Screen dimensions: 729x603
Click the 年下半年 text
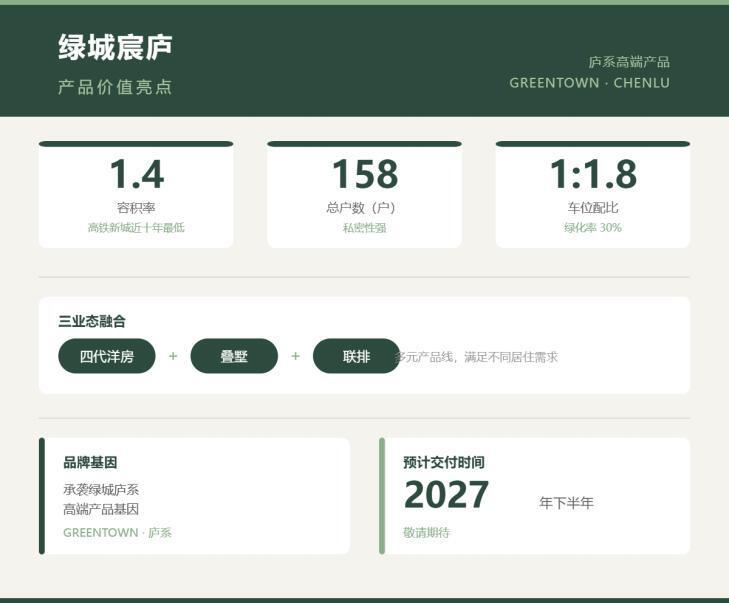[566, 503]
